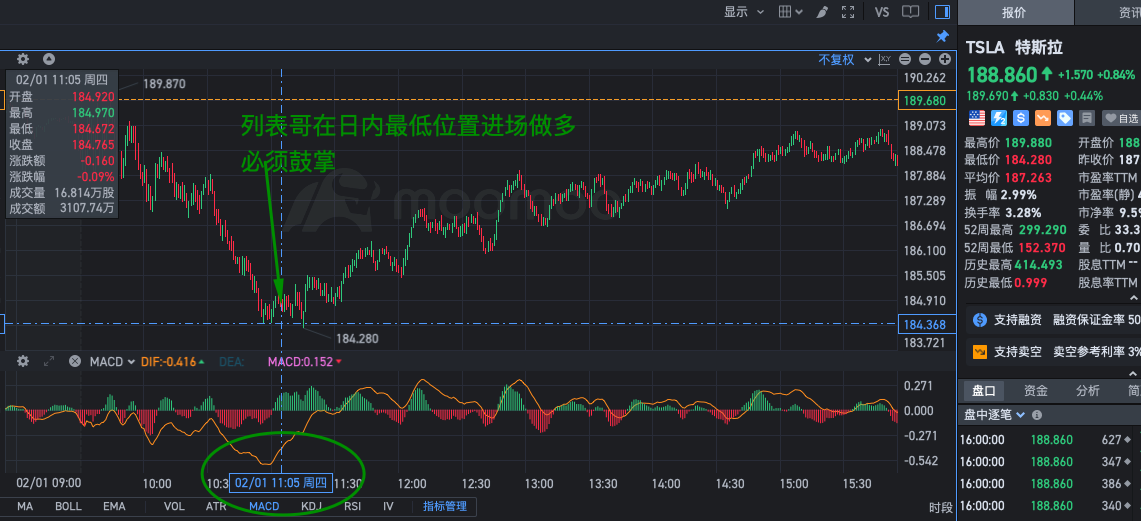Click the lightning level-2 quote icon
The height and width of the screenshot is (521, 1141).
tap(998, 118)
